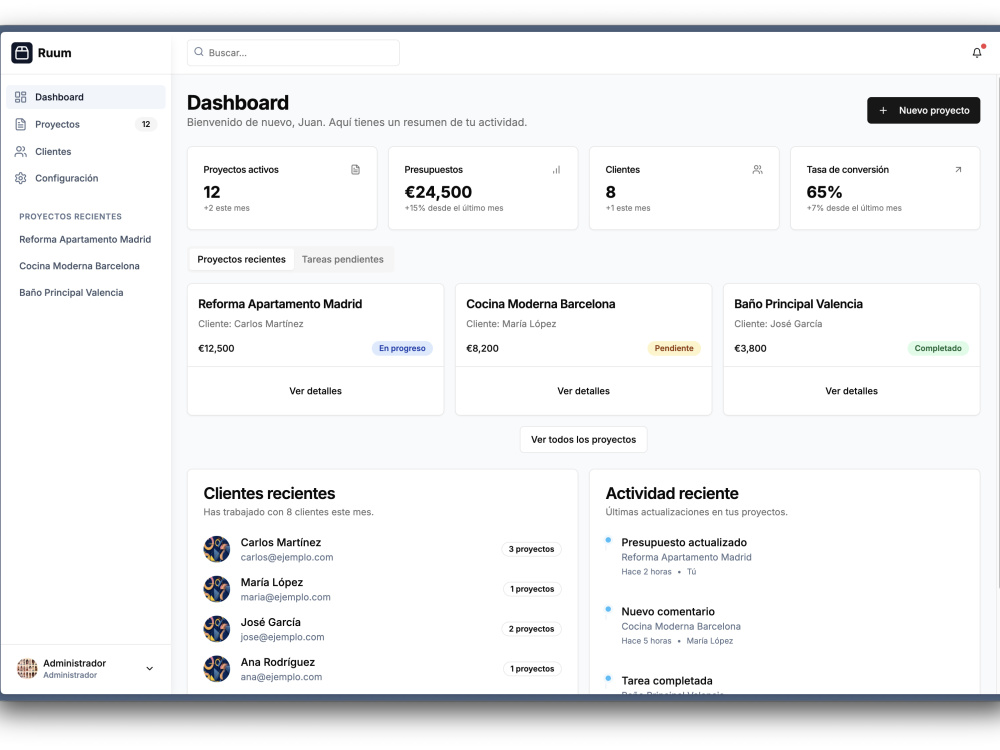Viewport: 1000px width, 750px height.
Task: Click the Completado status badge
Action: point(938,348)
